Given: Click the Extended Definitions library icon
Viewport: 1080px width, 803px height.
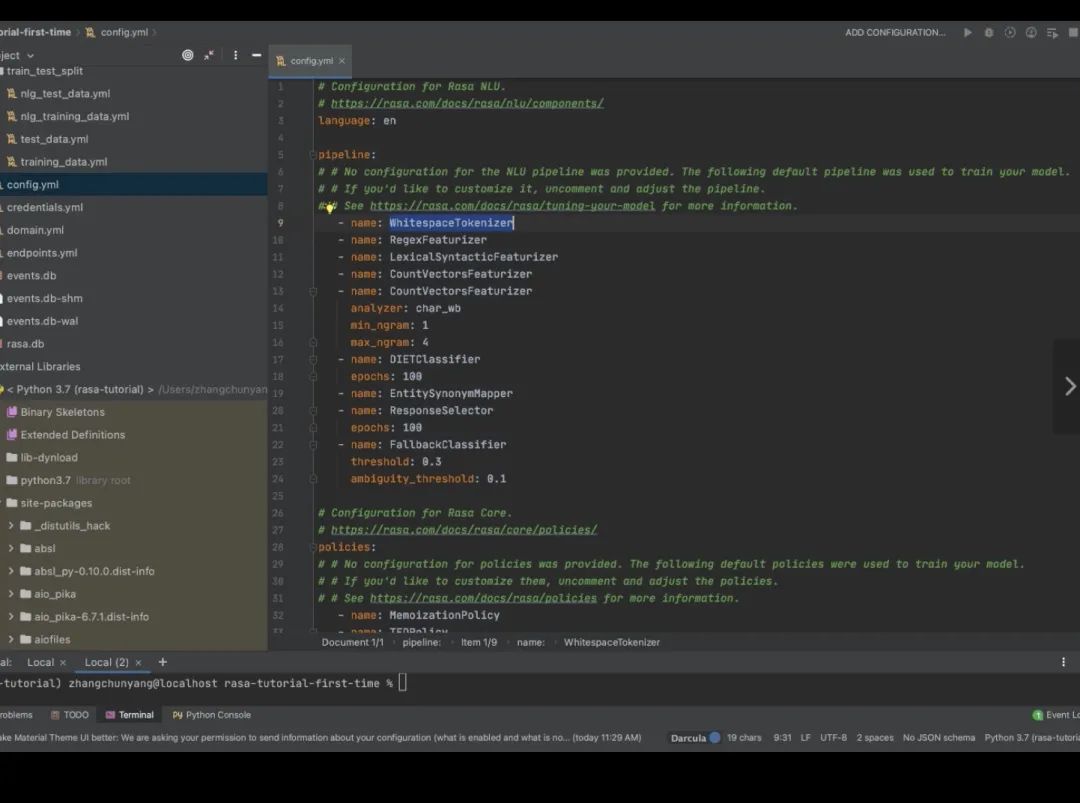Looking at the screenshot, I should (x=11, y=435).
